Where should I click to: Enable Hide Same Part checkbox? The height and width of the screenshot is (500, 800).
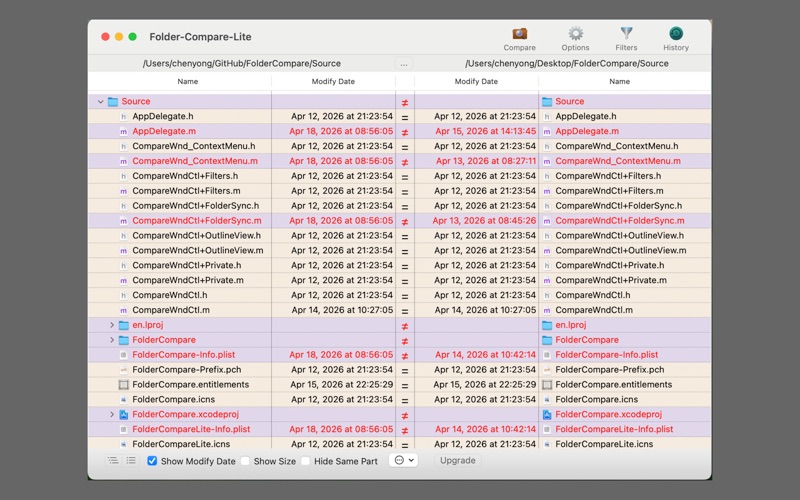click(306, 461)
